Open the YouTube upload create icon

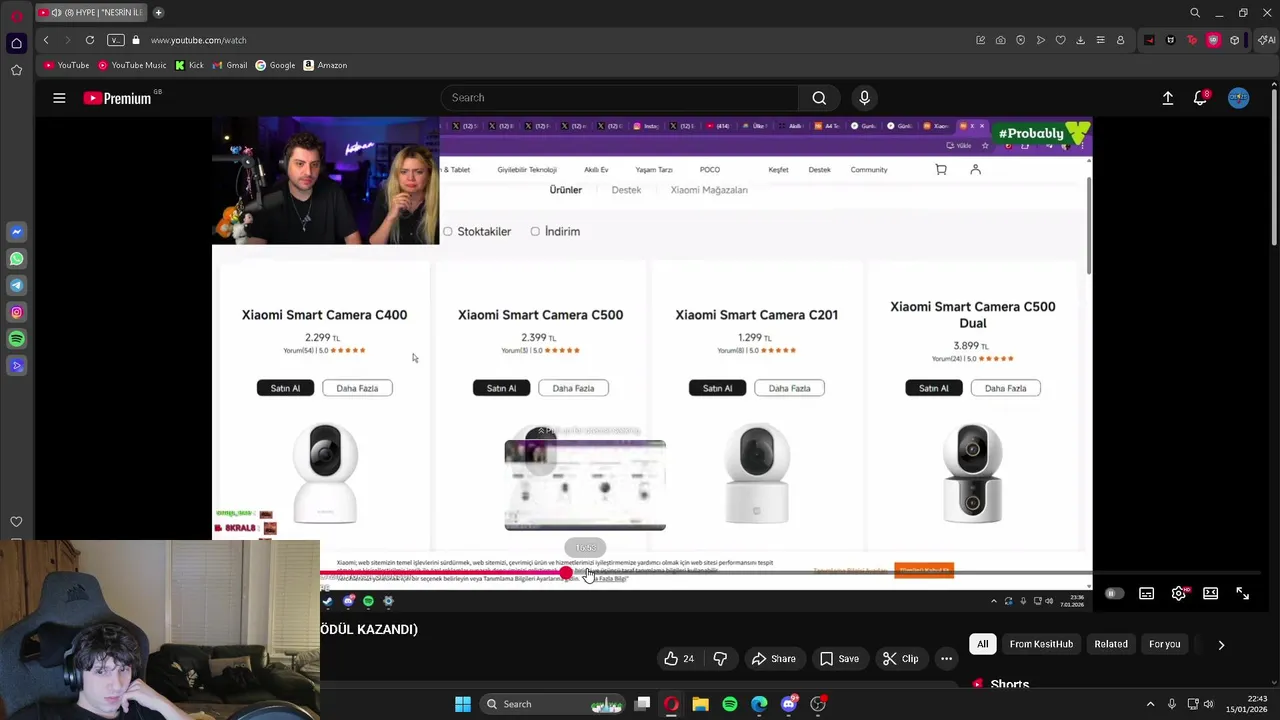point(1167,98)
